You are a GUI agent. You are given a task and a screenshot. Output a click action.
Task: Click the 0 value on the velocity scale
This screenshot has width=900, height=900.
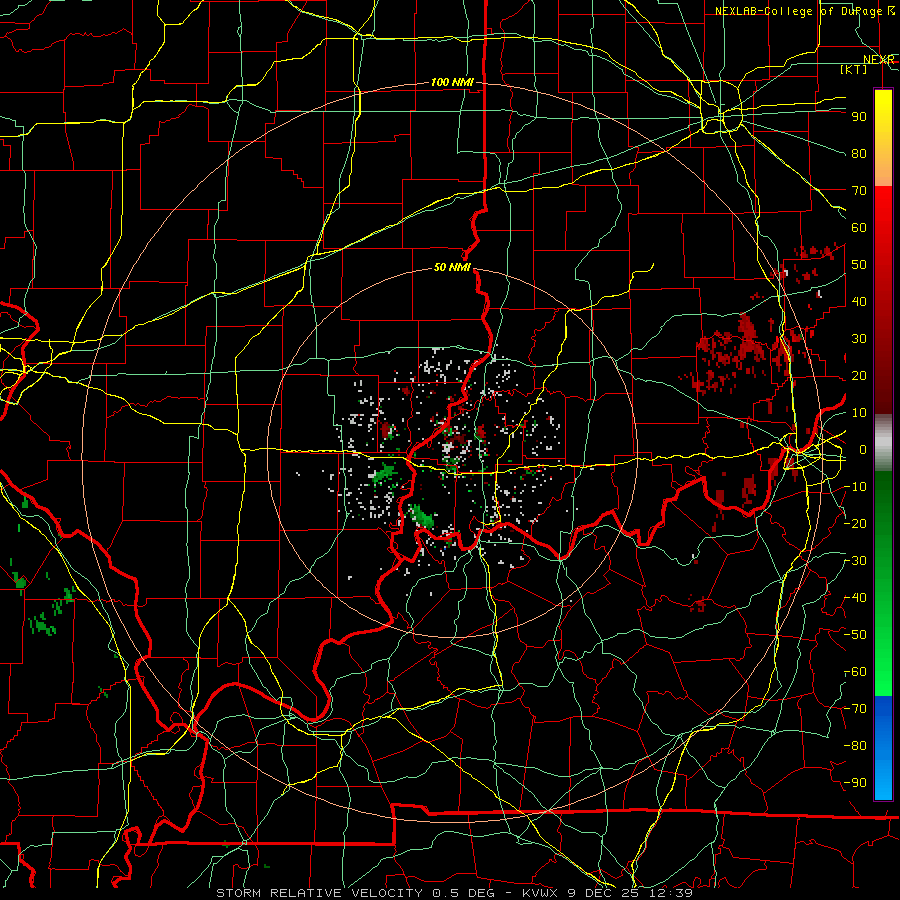[863, 450]
